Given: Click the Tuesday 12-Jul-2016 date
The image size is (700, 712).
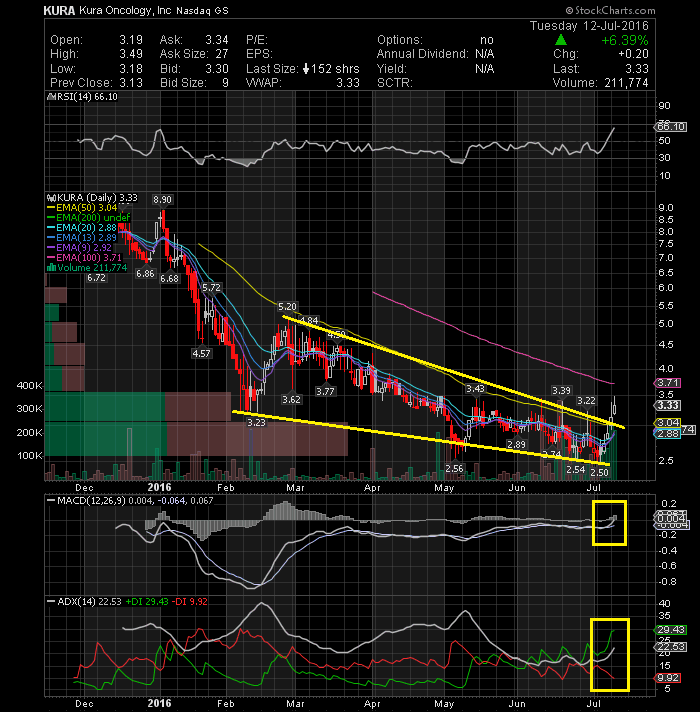Looking at the screenshot, I should coord(589,25).
